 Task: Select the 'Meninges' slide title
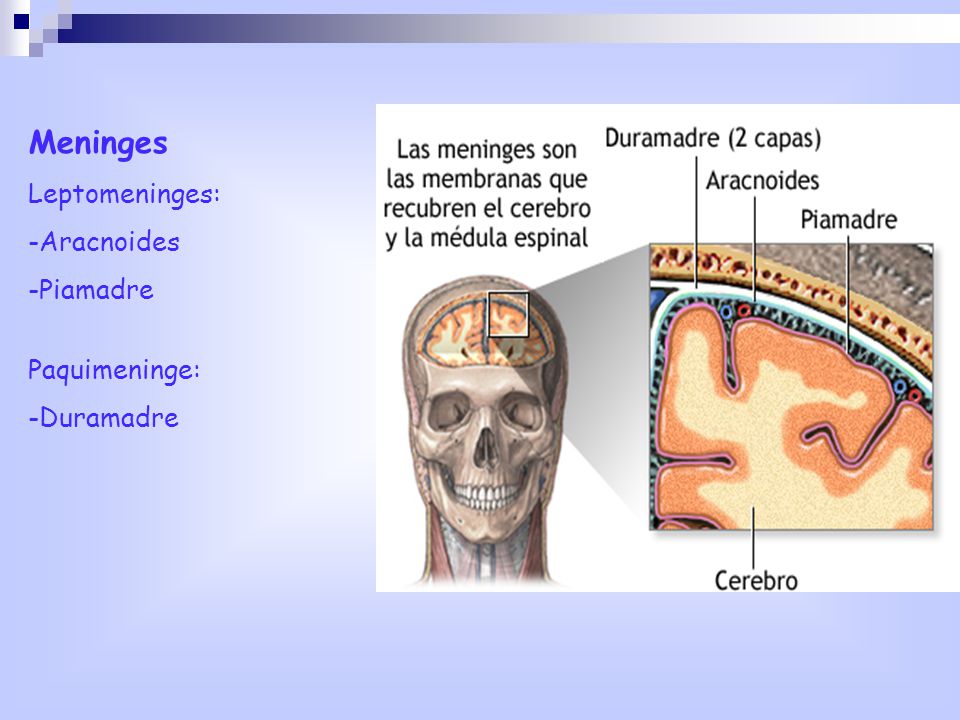tap(98, 143)
